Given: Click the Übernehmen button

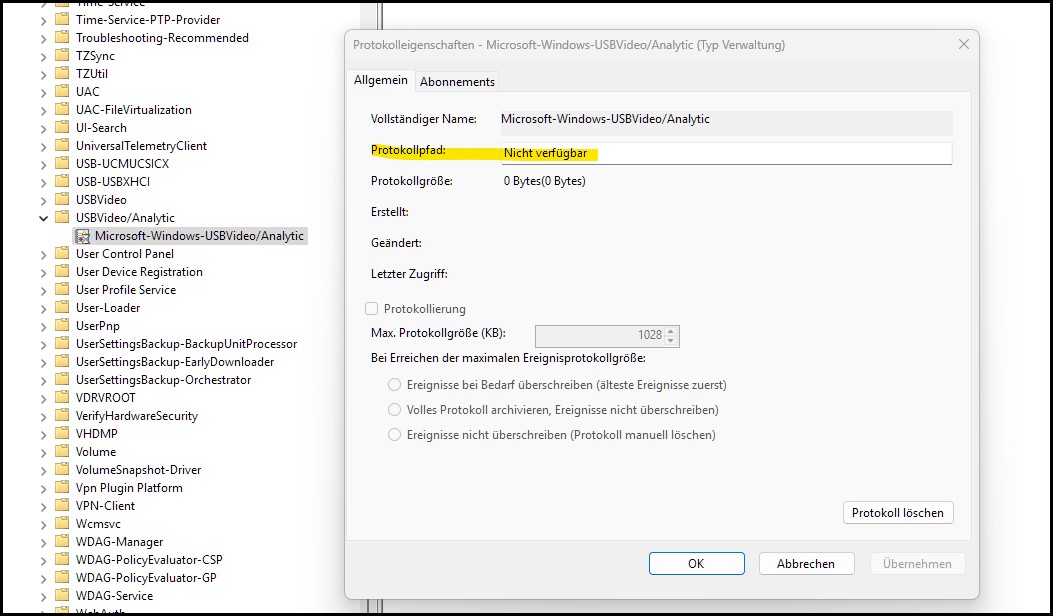Looking at the screenshot, I should pos(917,564).
